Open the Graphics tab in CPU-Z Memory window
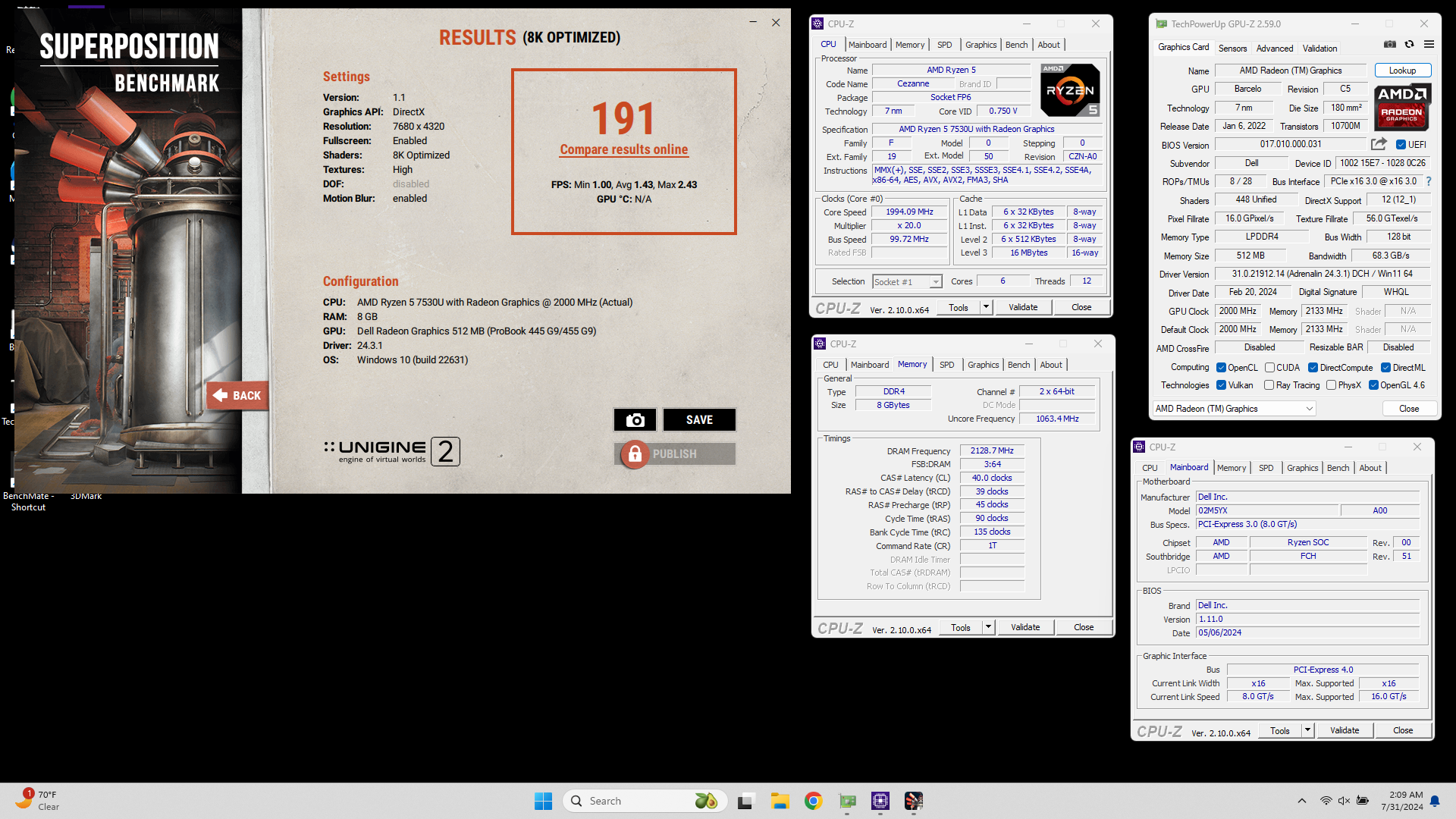The height and width of the screenshot is (819, 1456). (983, 365)
